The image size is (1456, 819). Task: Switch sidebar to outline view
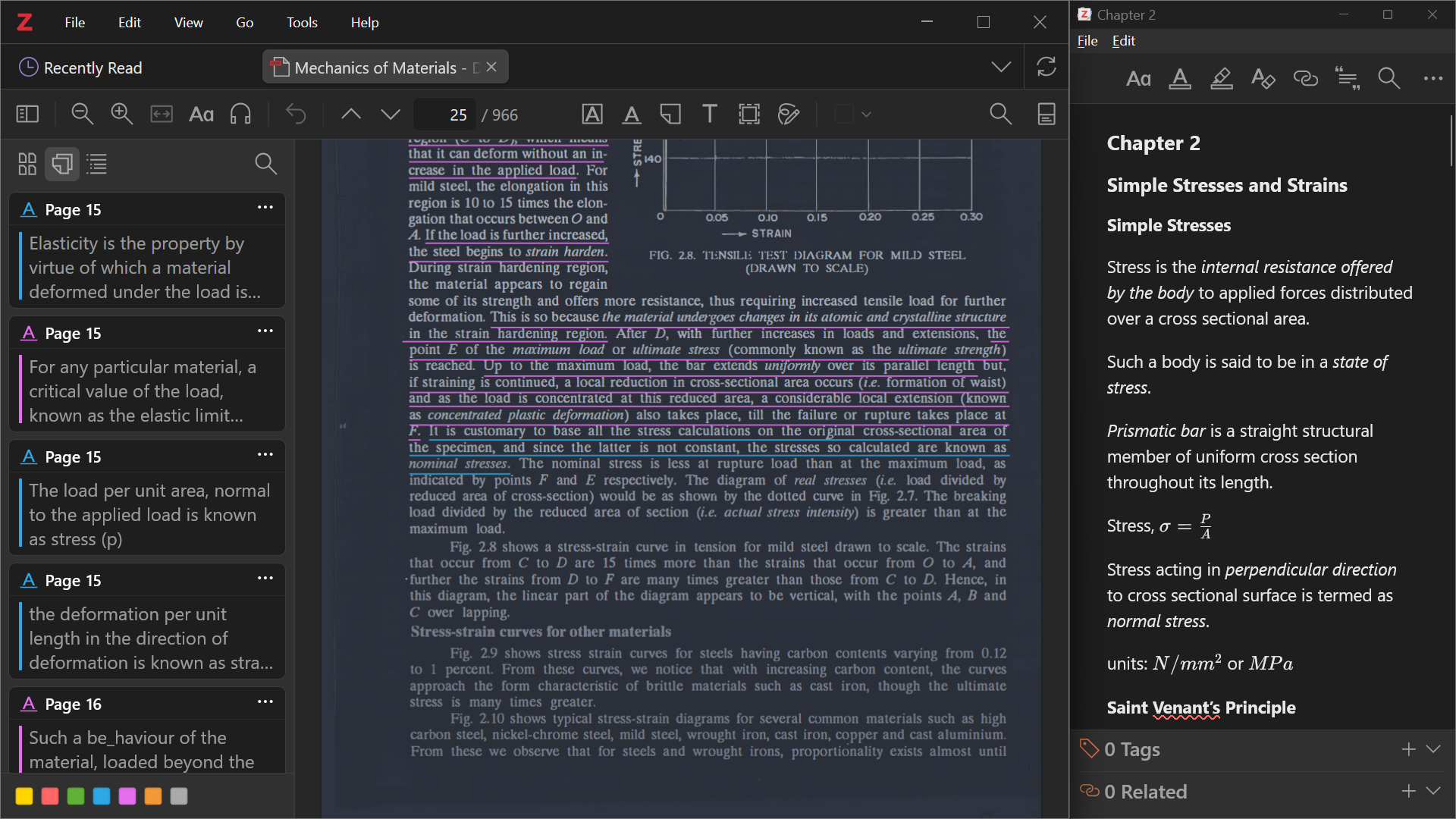(x=97, y=164)
